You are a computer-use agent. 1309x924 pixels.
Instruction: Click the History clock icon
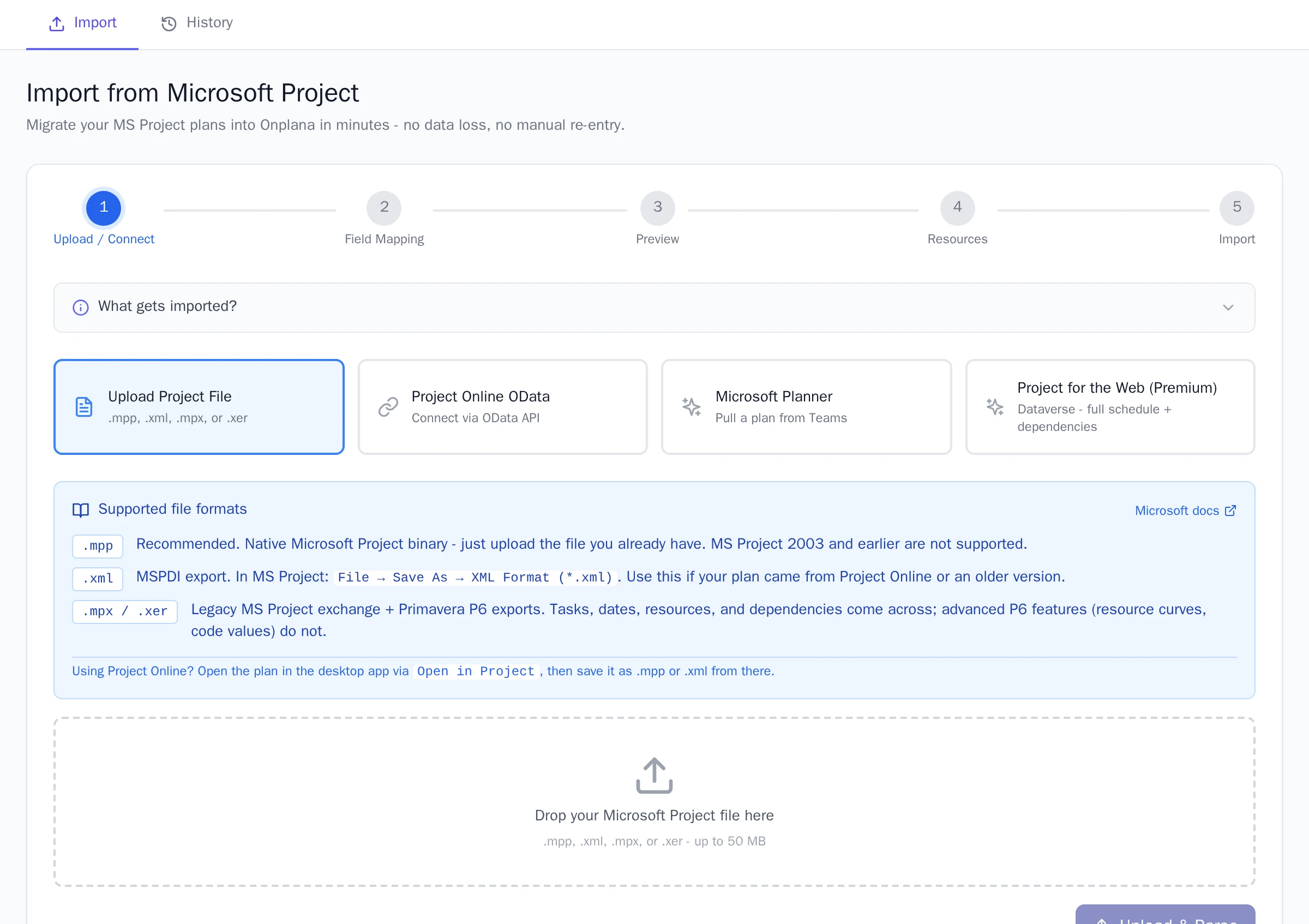(x=169, y=23)
